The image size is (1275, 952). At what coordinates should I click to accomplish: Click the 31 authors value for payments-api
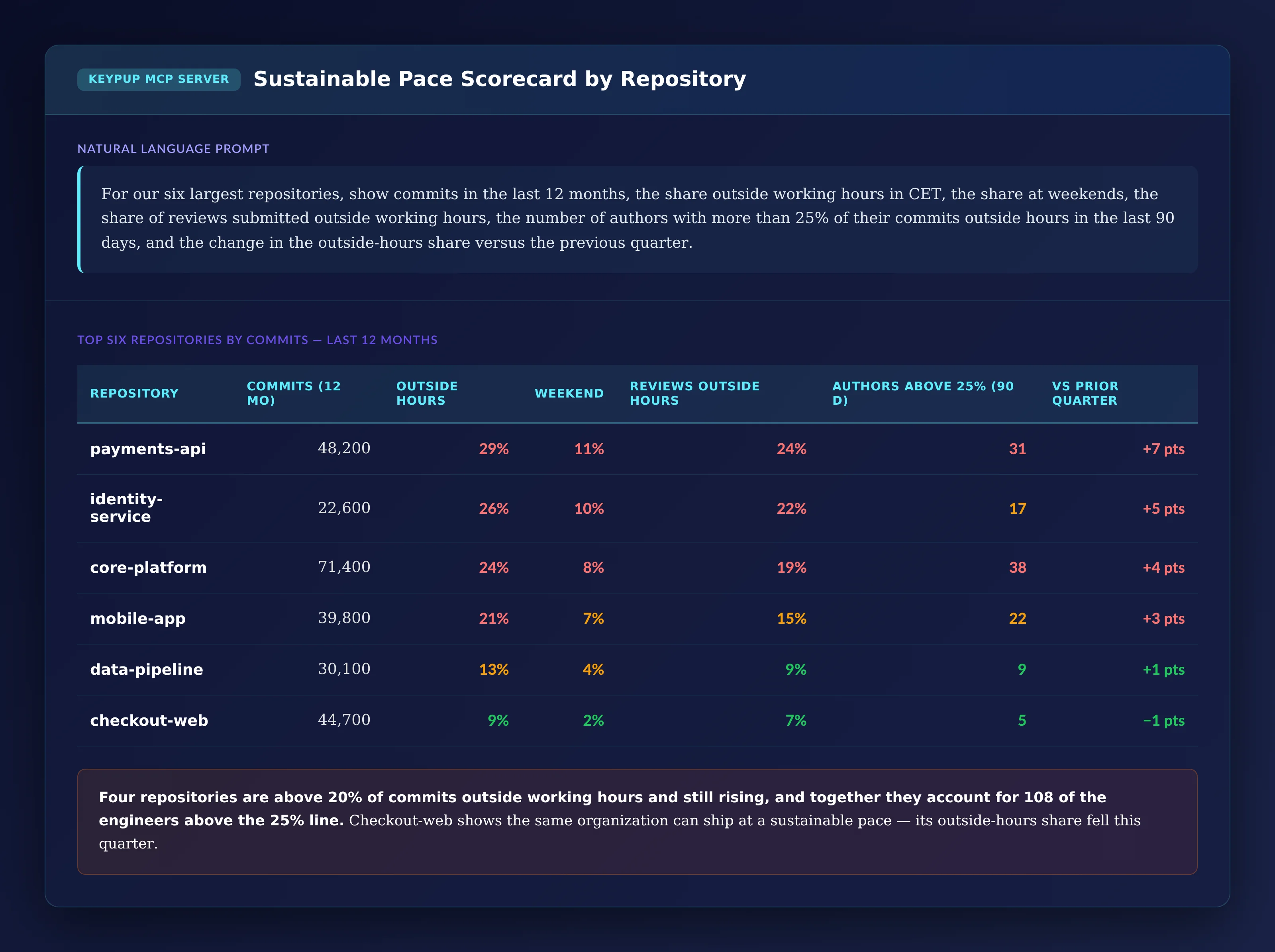click(1017, 449)
